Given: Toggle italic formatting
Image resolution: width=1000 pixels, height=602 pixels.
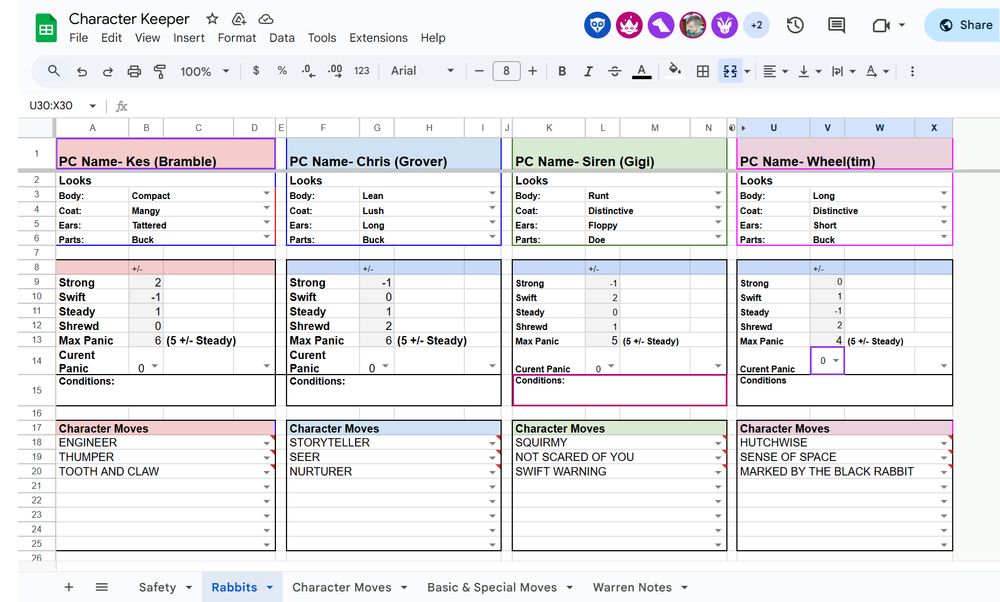Looking at the screenshot, I should 587,71.
